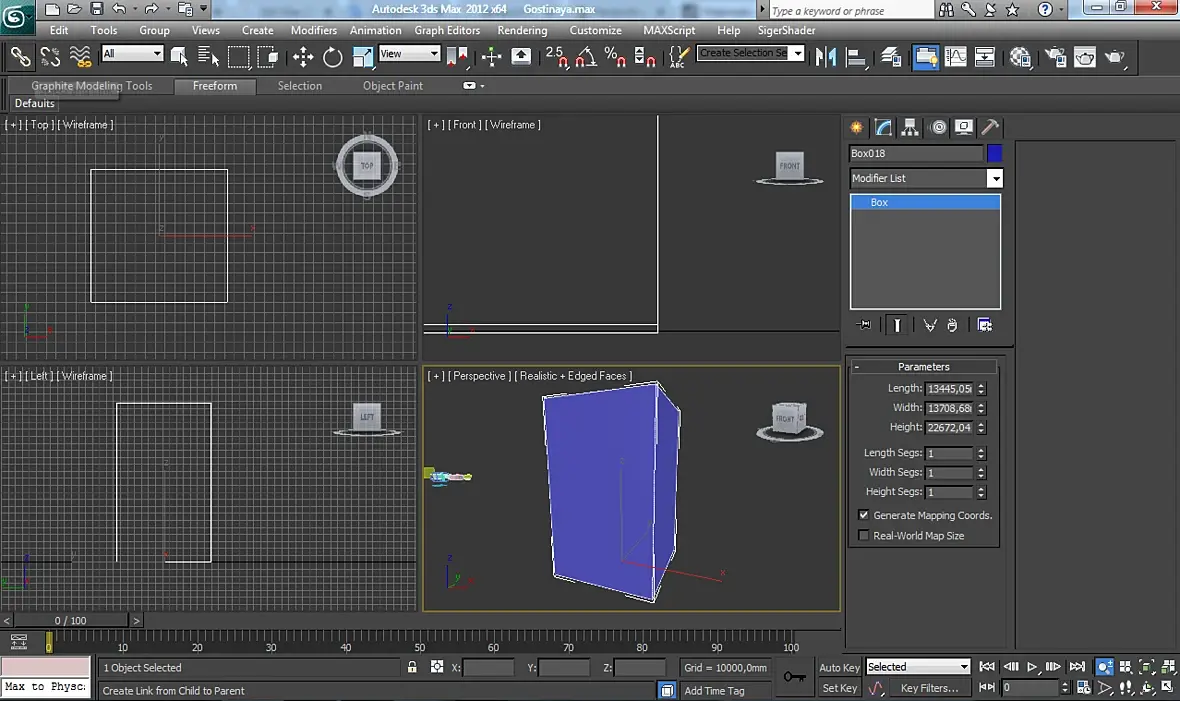Open the Material Editor from the toolbar
The image size is (1180, 701).
point(1020,57)
